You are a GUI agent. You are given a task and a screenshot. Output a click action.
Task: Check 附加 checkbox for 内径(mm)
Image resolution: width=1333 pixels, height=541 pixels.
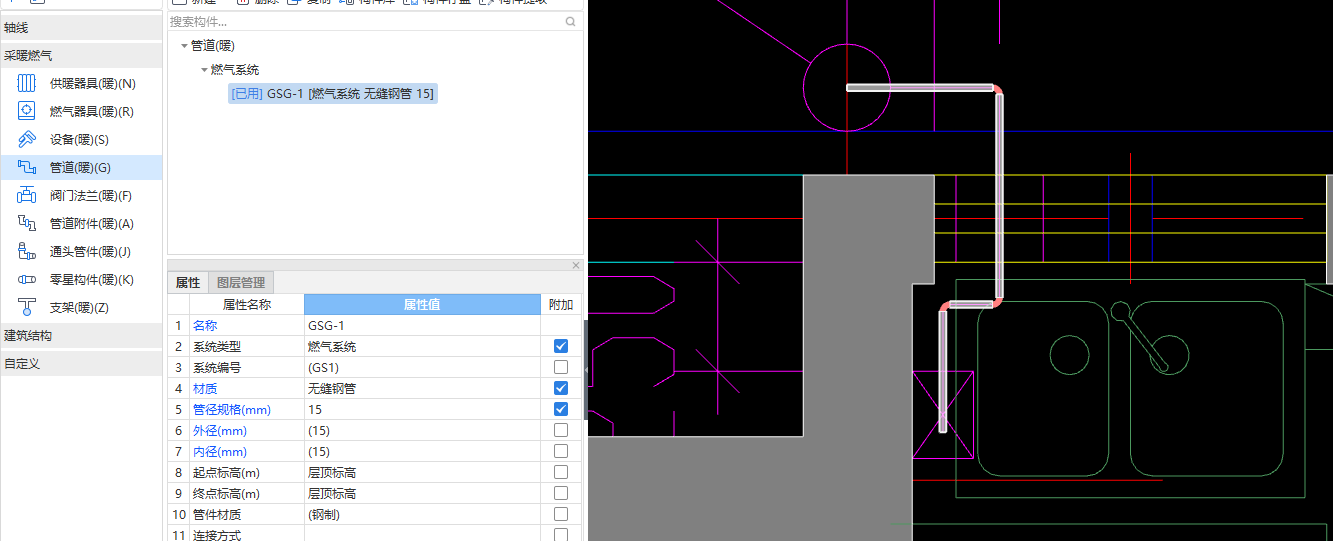click(x=561, y=451)
